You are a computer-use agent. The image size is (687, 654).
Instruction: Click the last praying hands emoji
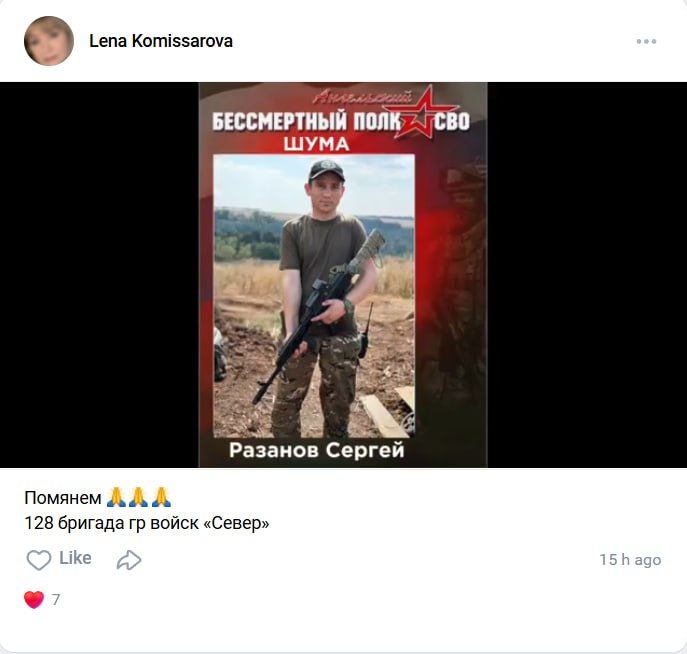(x=161, y=497)
